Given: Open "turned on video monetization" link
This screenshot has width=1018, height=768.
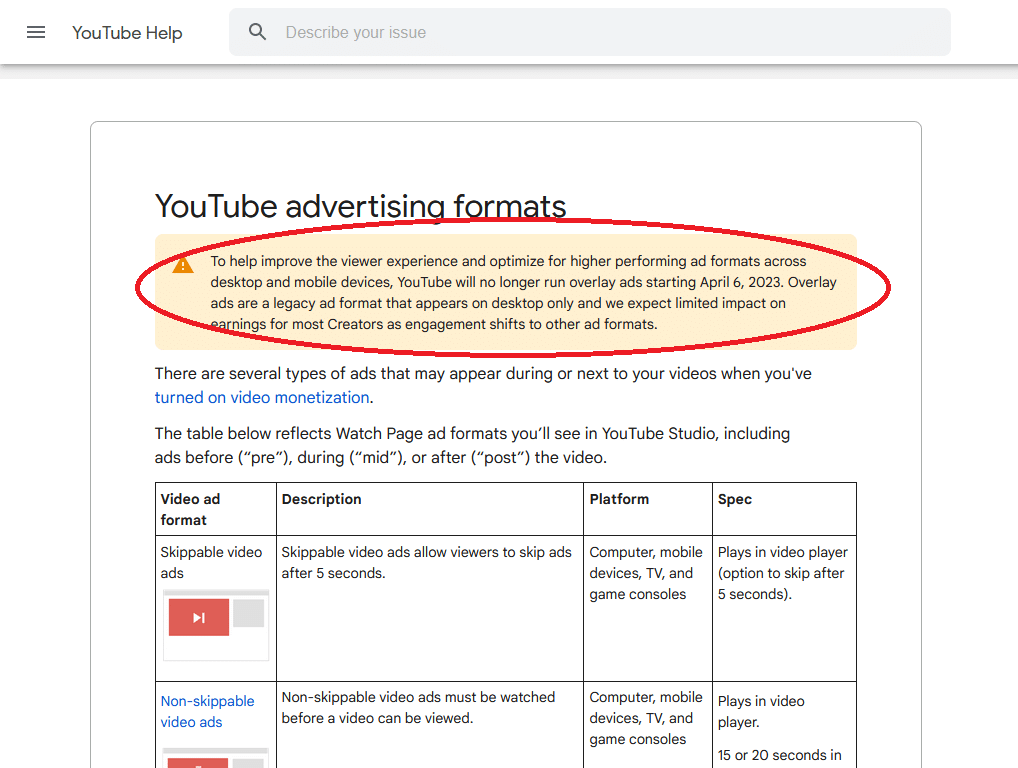Looking at the screenshot, I should pyautogui.click(x=262, y=397).
